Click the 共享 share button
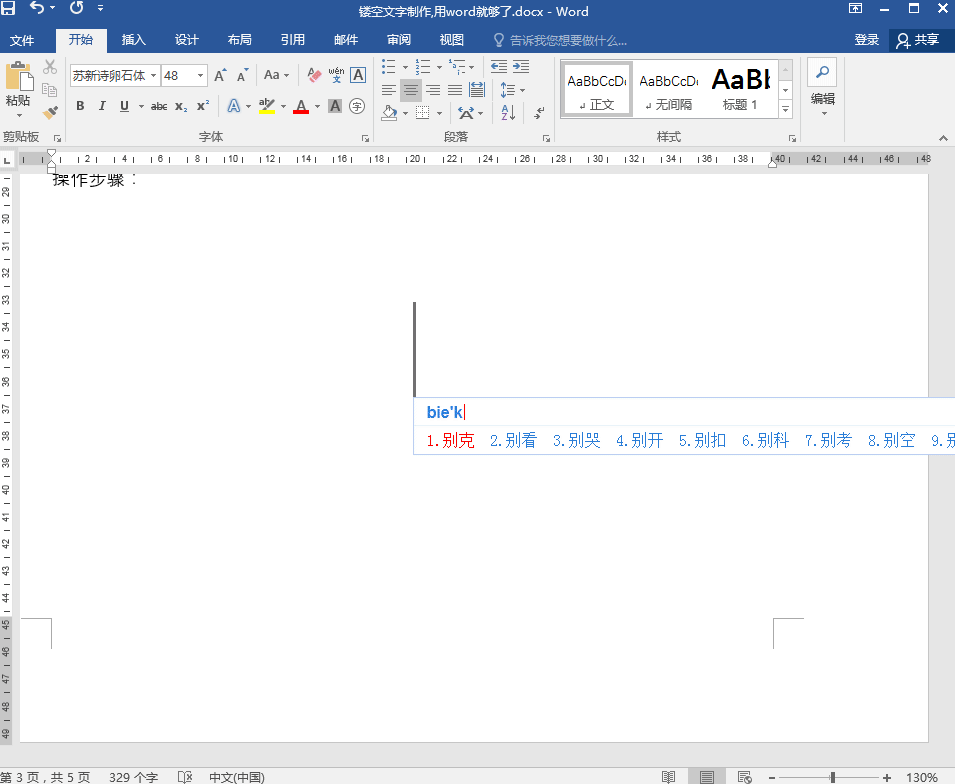This screenshot has height=784, width=955. 918,40
